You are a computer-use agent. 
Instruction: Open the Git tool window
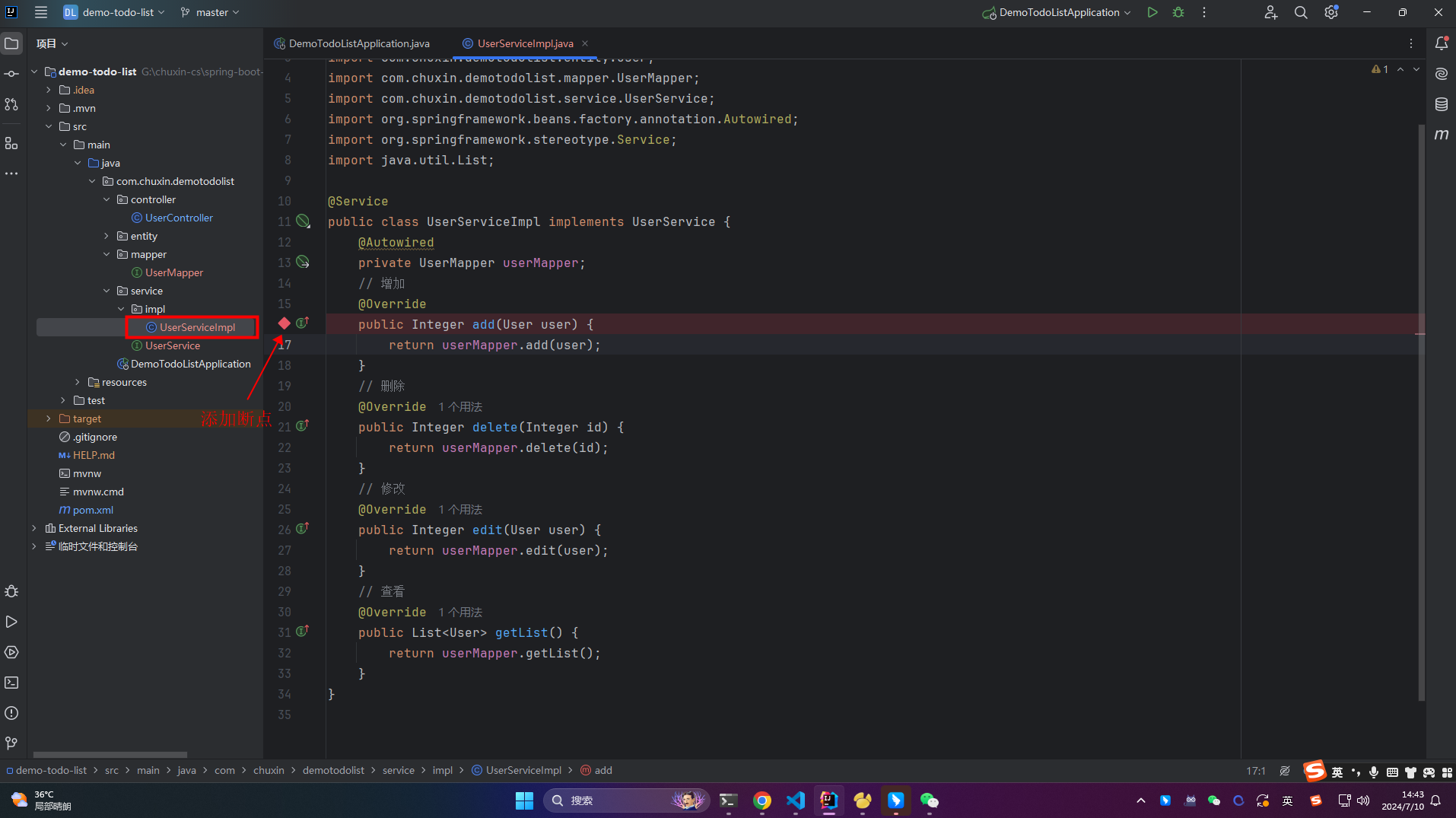(11, 743)
